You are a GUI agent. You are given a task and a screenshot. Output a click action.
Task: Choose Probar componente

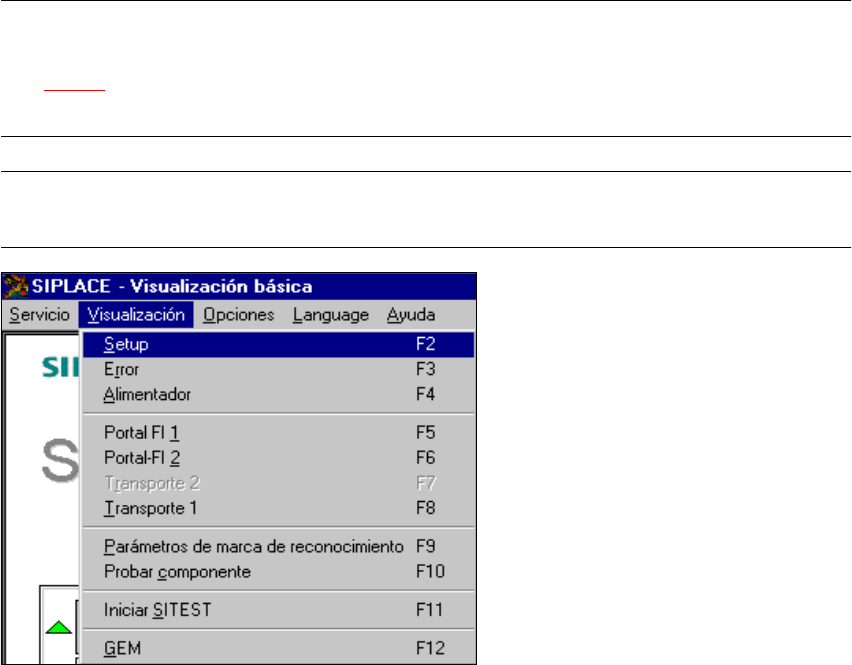pyautogui.click(x=279, y=572)
